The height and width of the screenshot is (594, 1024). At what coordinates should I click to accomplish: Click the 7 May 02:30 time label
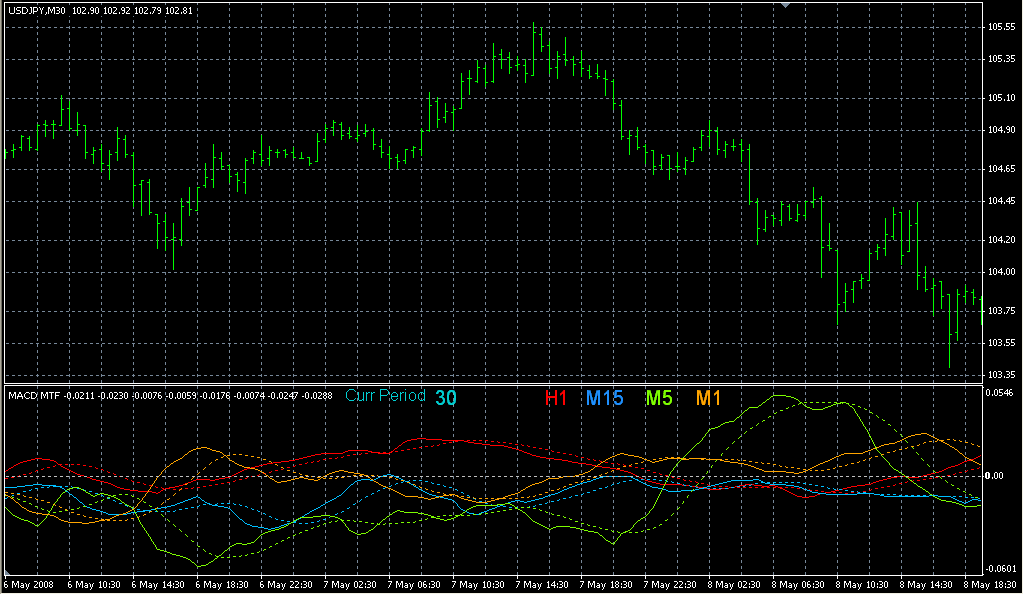[x=350, y=584]
